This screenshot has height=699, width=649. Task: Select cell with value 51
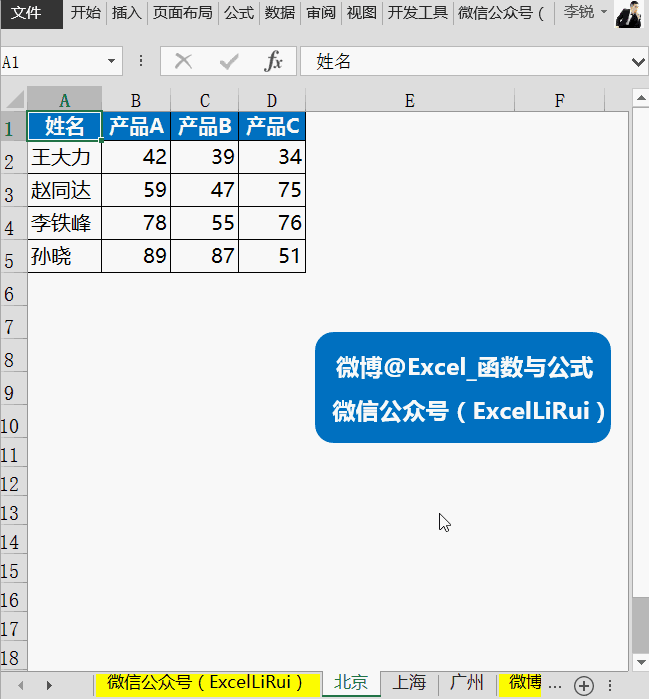(x=272, y=256)
